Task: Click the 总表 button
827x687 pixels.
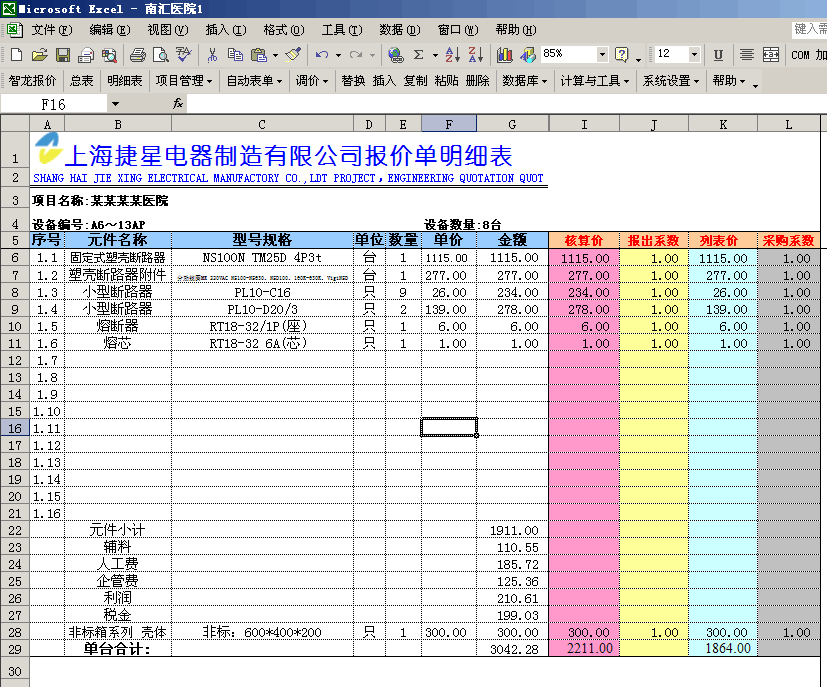Action: click(x=82, y=81)
